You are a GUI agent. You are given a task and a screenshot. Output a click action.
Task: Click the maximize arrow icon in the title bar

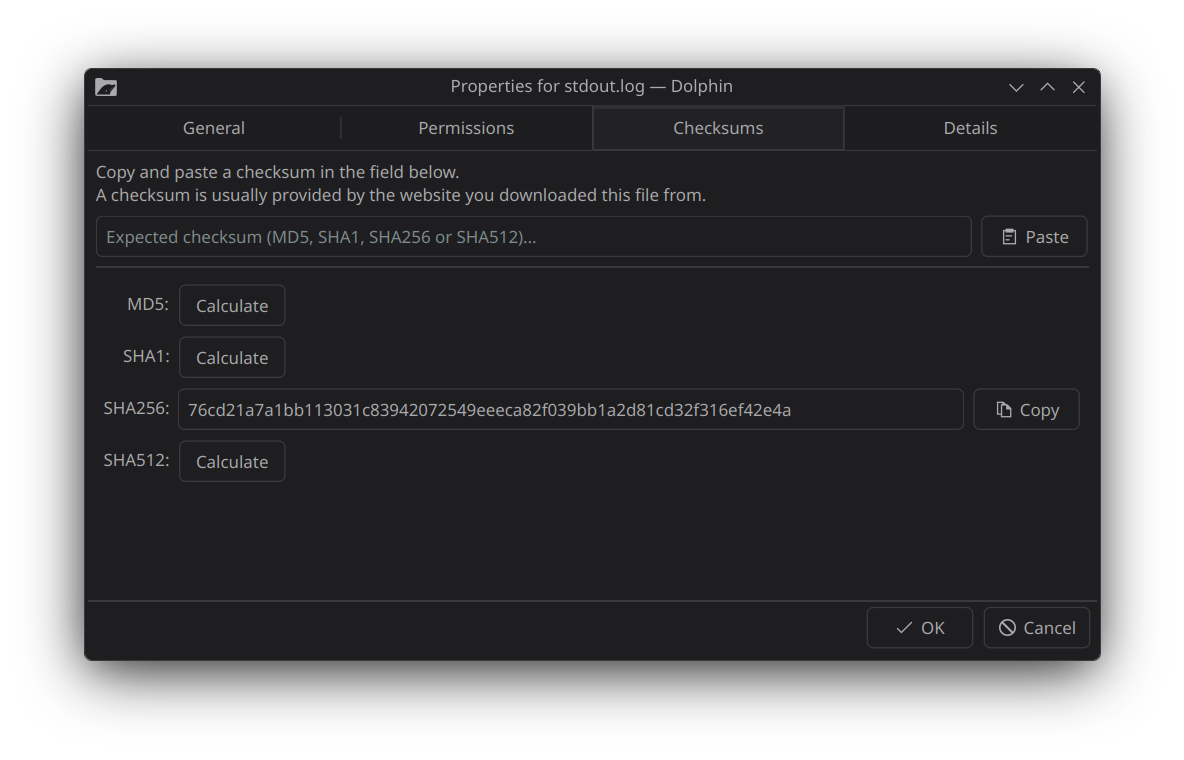pyautogui.click(x=1047, y=87)
